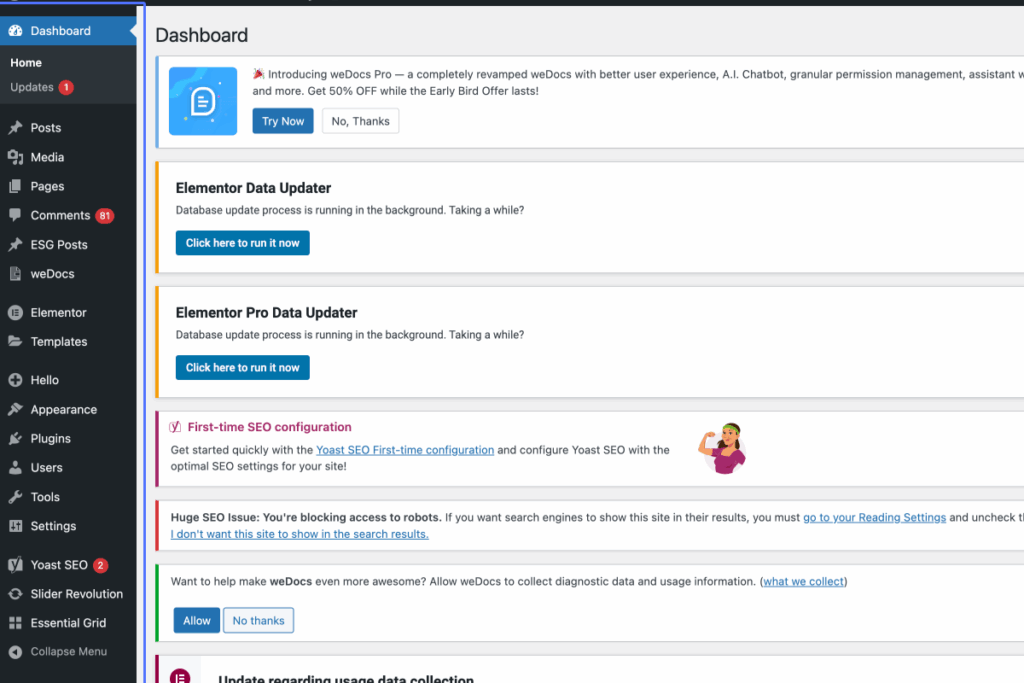
Task: Open the Yoast SEO sidebar icon
Action: pos(16,564)
